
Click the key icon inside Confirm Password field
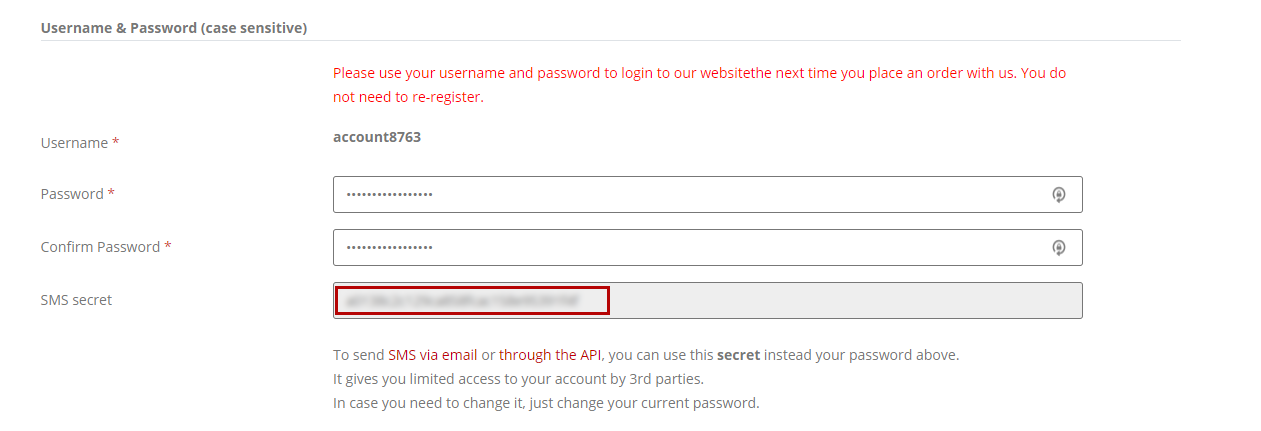point(1059,248)
